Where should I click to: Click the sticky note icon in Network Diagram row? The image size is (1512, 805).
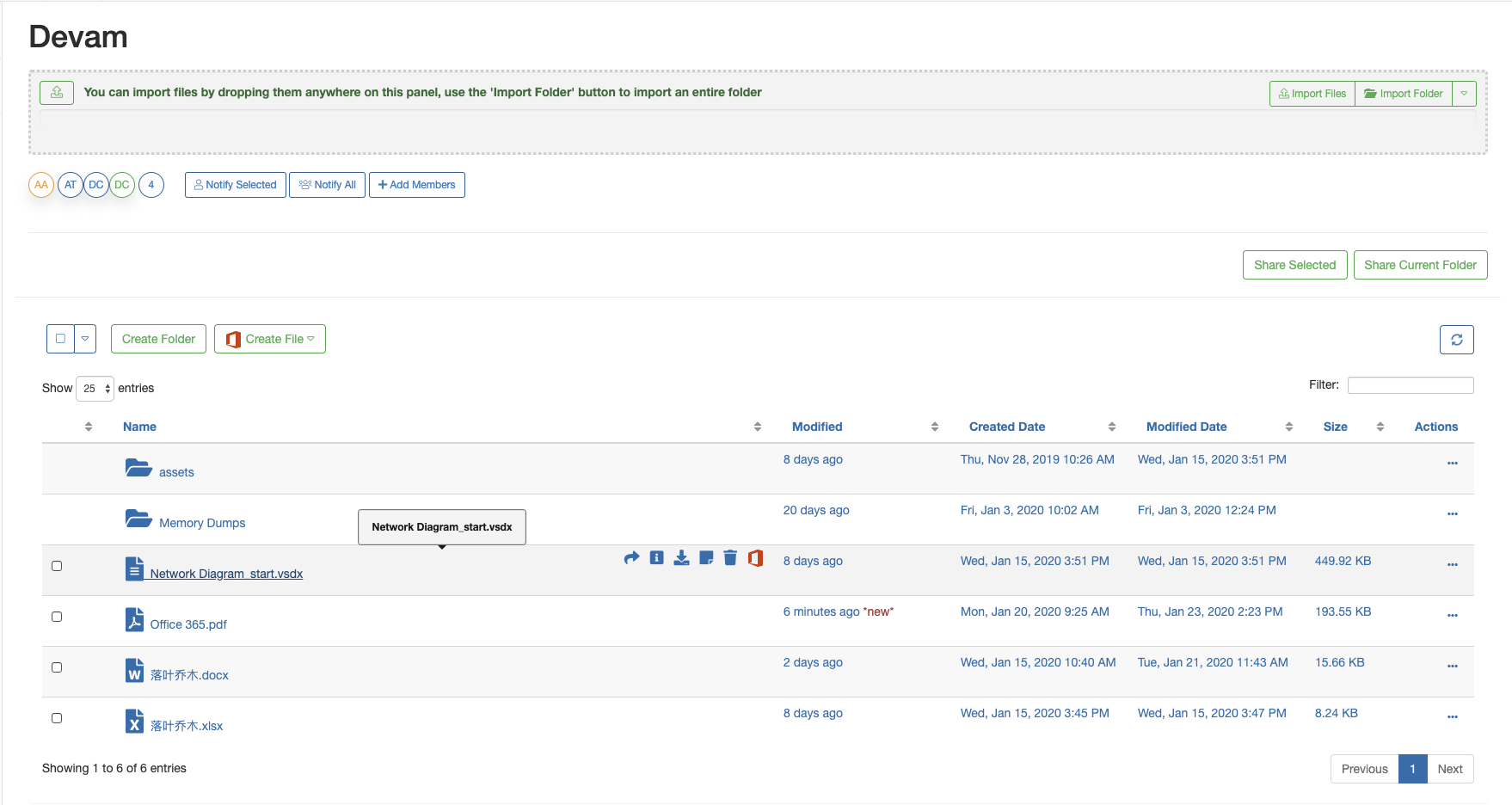(x=706, y=558)
